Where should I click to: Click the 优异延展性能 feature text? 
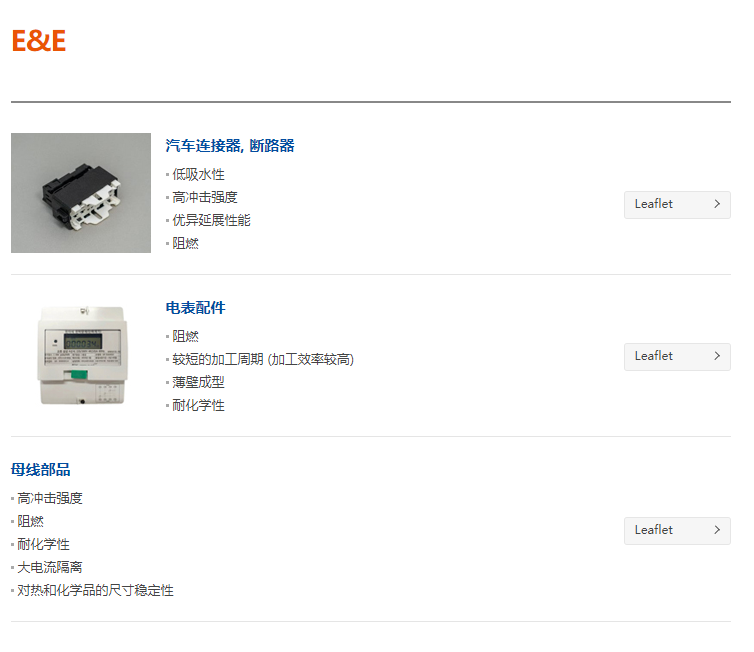pyautogui.click(x=211, y=220)
